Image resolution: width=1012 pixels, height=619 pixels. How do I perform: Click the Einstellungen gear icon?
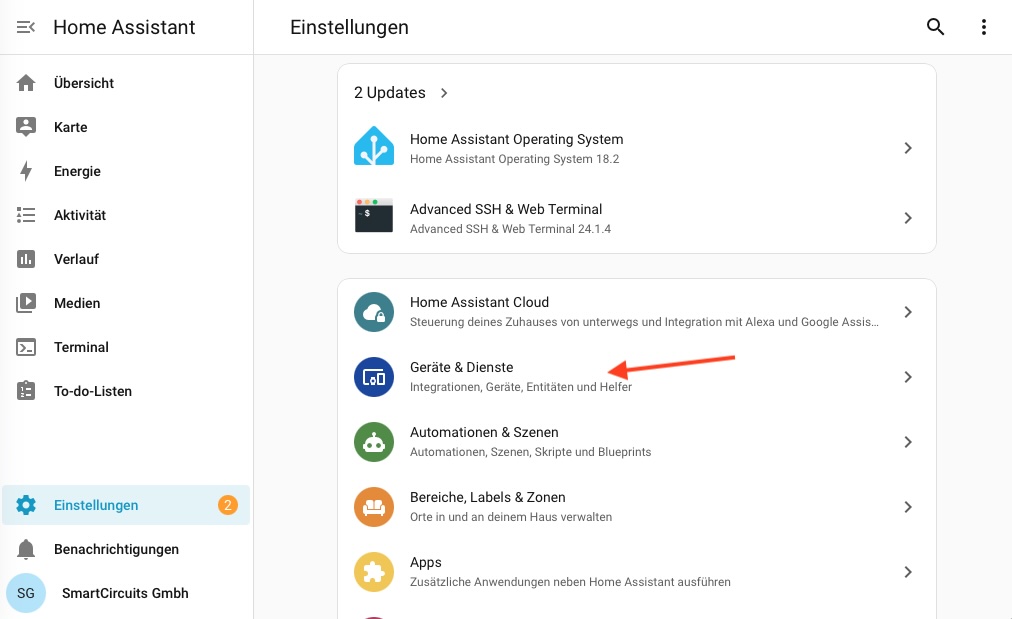(26, 505)
